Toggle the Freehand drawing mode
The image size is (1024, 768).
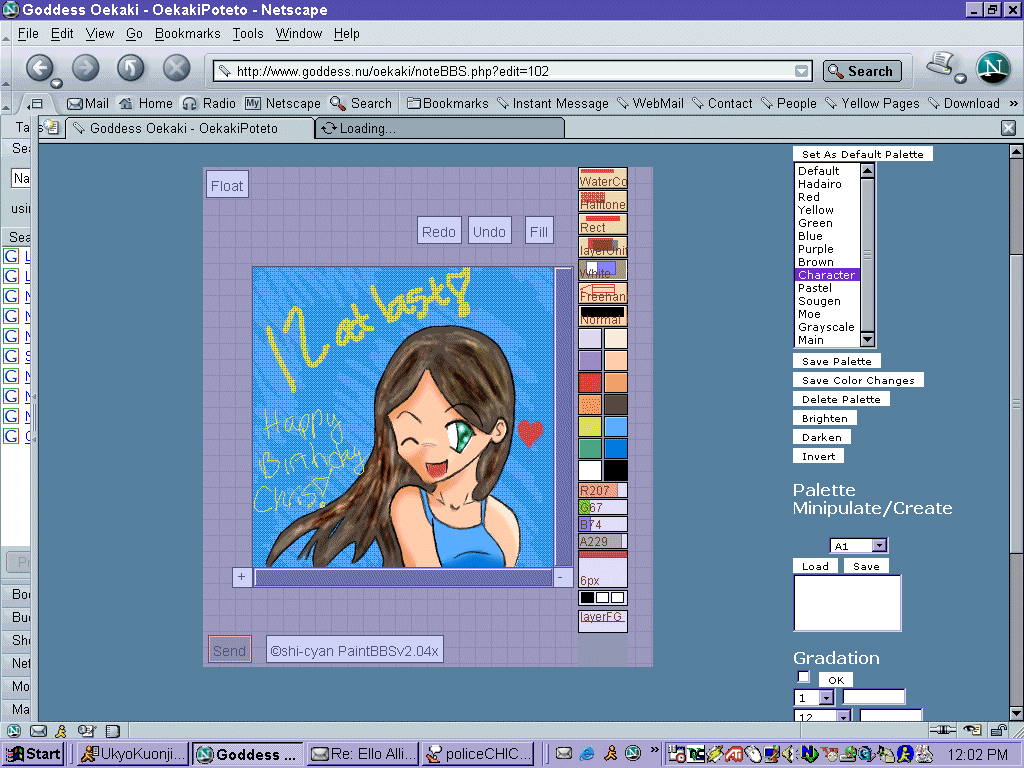click(603, 293)
